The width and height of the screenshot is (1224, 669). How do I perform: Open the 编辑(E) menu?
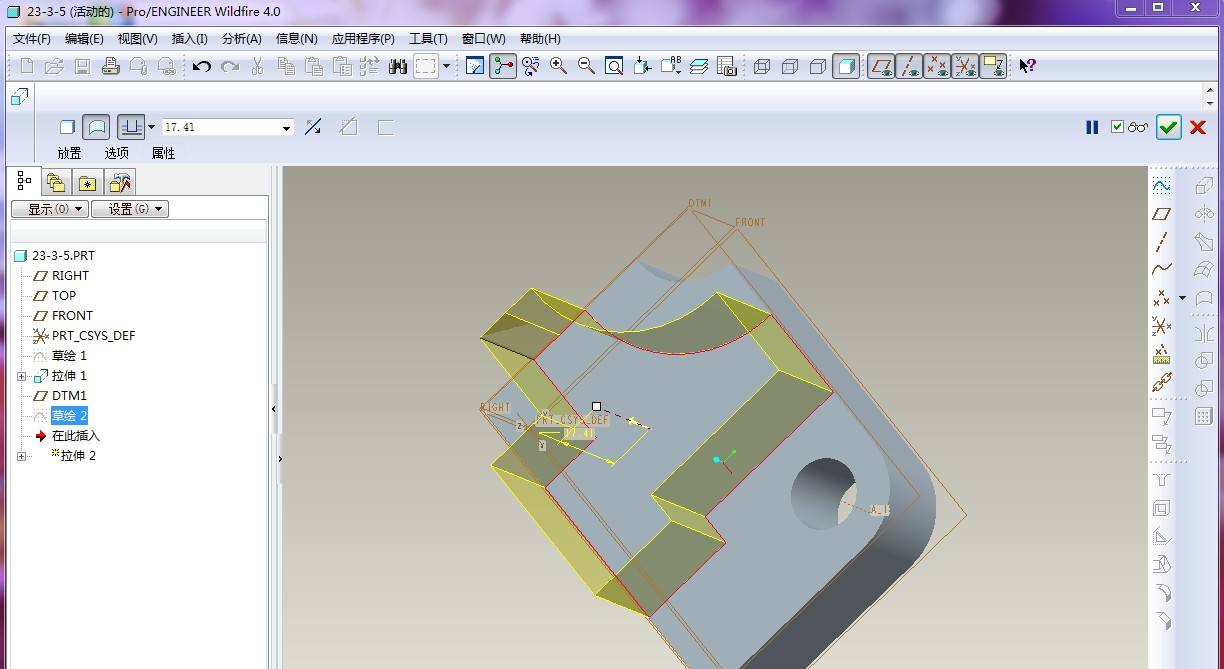(84, 38)
